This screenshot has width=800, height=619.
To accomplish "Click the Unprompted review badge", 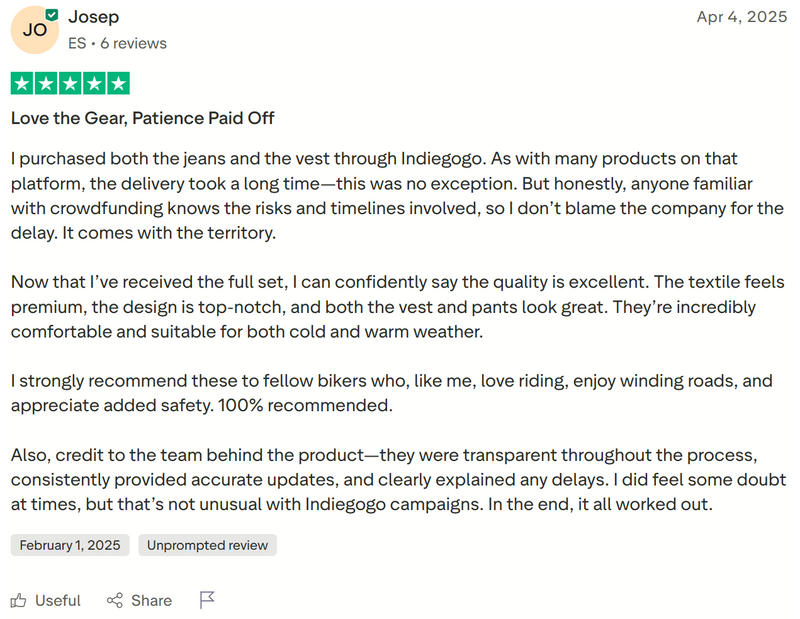I will pos(207,545).
